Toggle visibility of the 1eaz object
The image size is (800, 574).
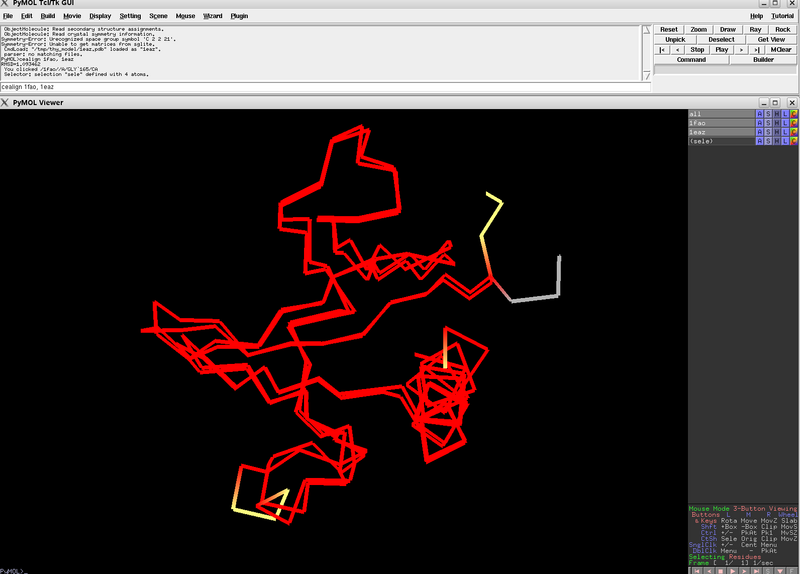pyautogui.click(x=720, y=132)
